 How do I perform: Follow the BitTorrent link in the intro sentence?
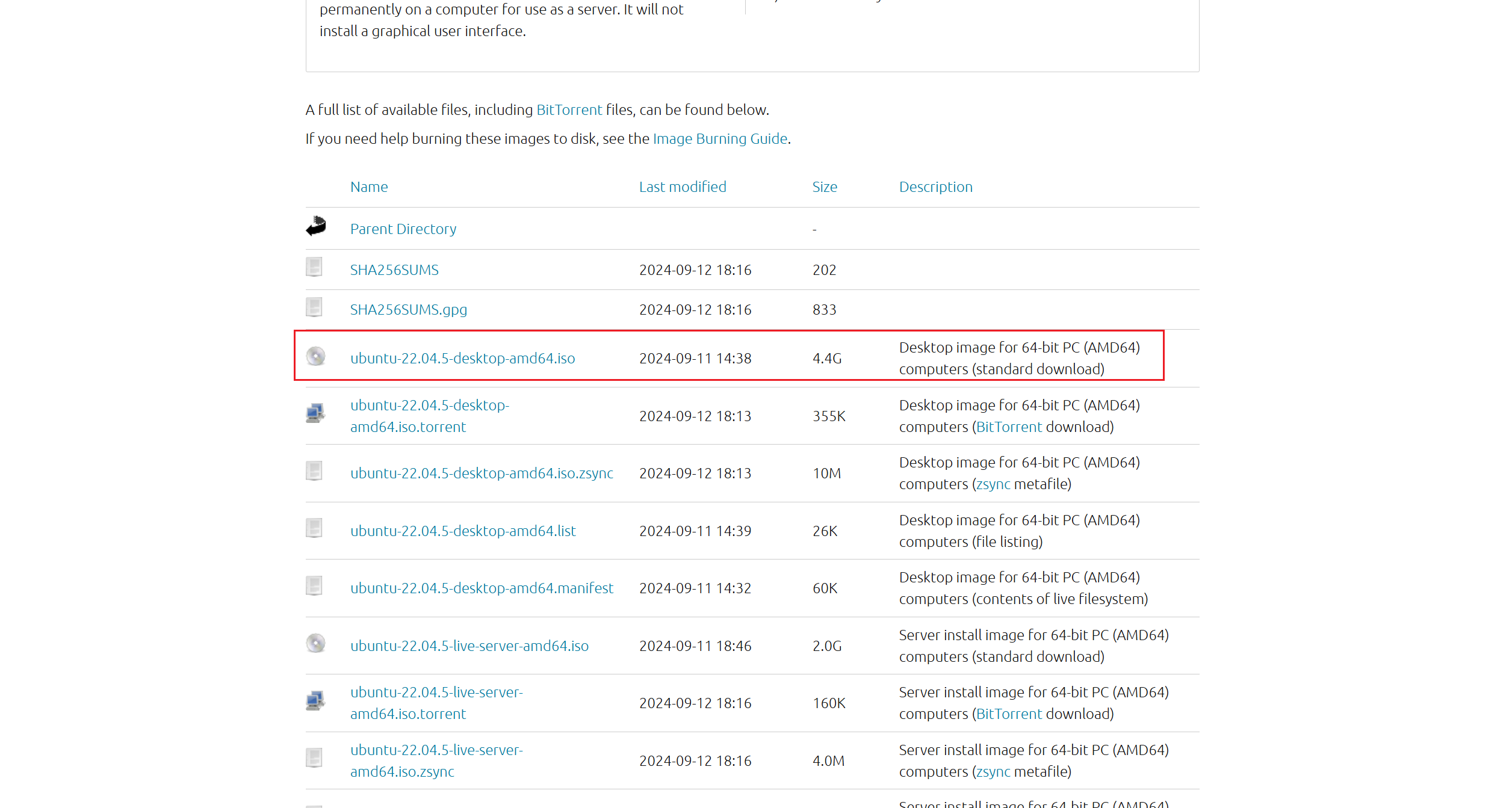[569, 110]
